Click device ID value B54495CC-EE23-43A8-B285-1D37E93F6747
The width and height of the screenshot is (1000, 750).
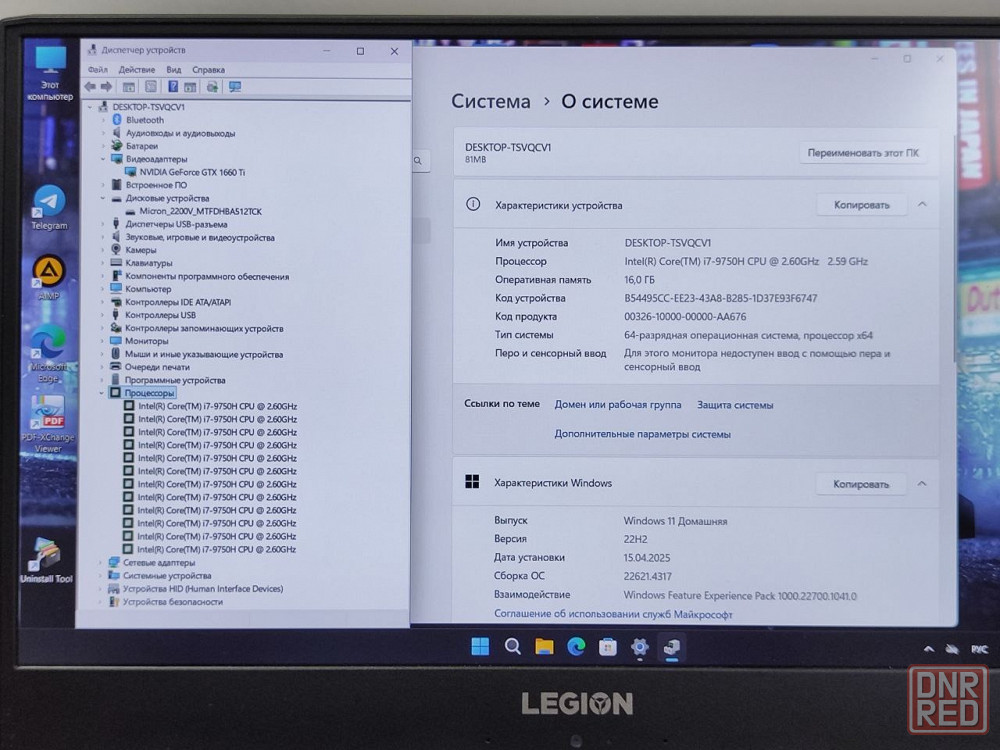coord(721,298)
